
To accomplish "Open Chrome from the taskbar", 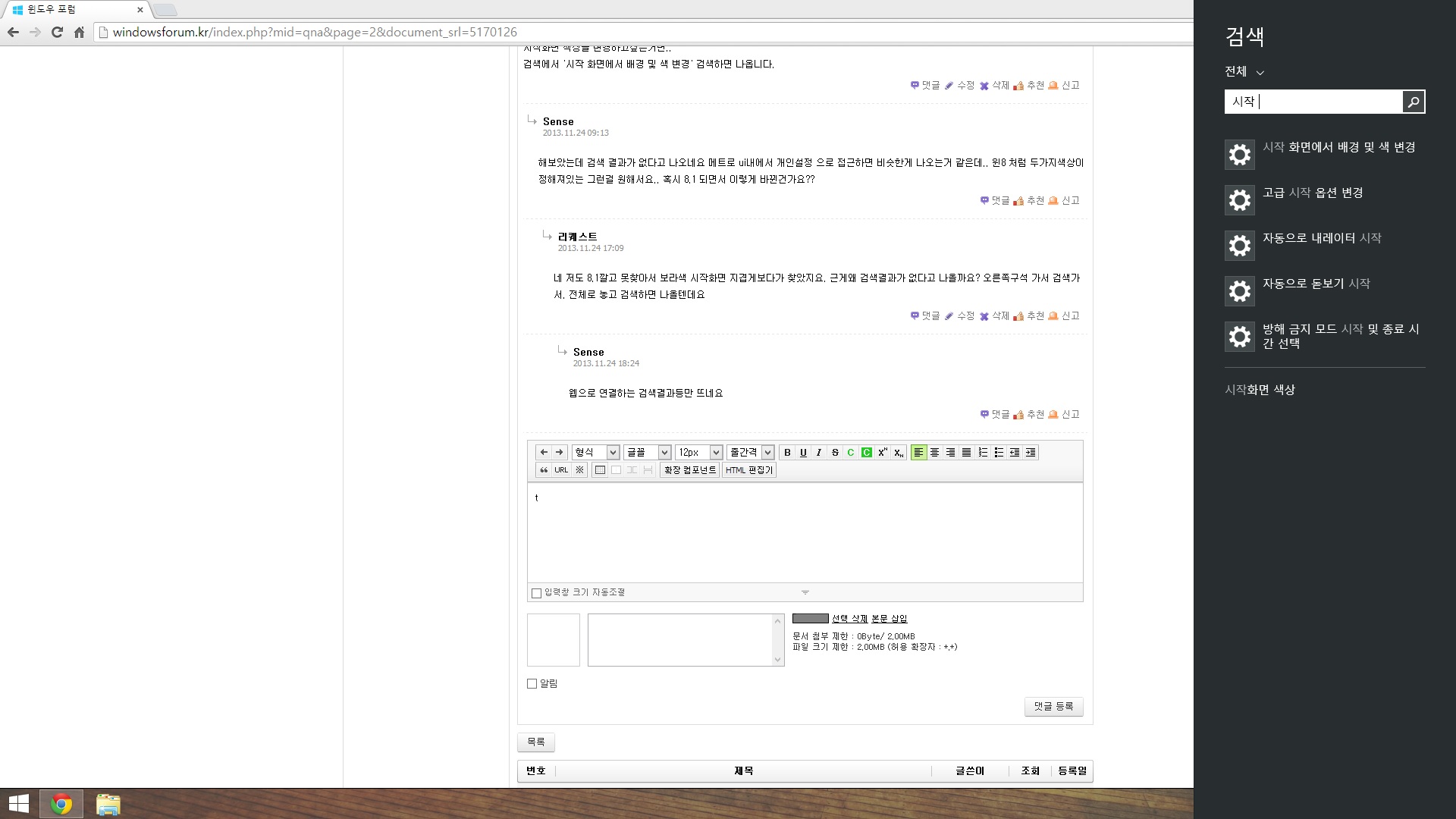I will tap(61, 804).
